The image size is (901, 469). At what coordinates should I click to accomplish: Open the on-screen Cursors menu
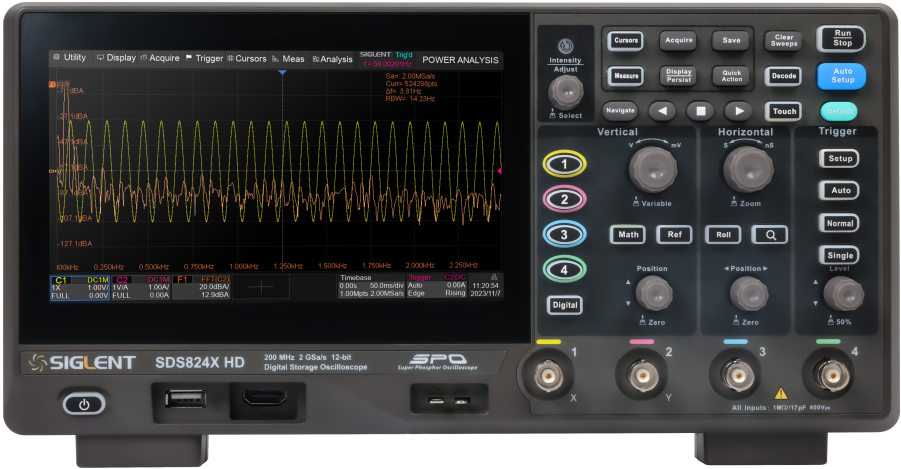coord(247,58)
